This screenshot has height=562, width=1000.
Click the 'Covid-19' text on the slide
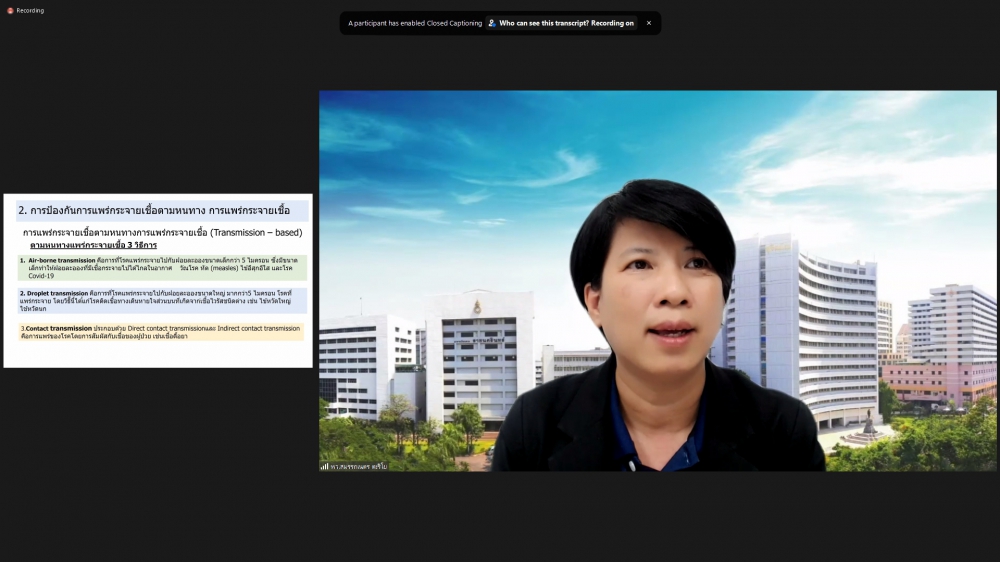click(x=41, y=276)
